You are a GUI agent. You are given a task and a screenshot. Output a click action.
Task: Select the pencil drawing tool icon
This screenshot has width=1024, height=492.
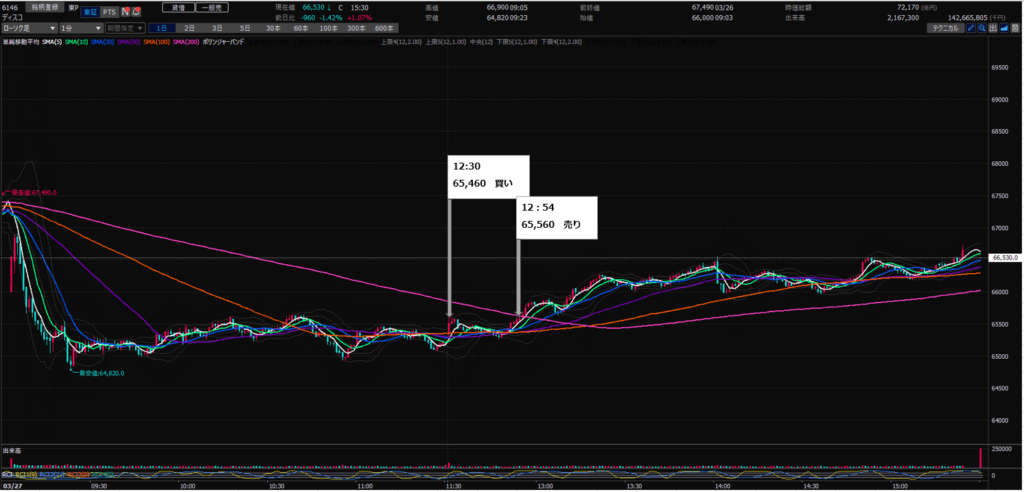point(970,30)
